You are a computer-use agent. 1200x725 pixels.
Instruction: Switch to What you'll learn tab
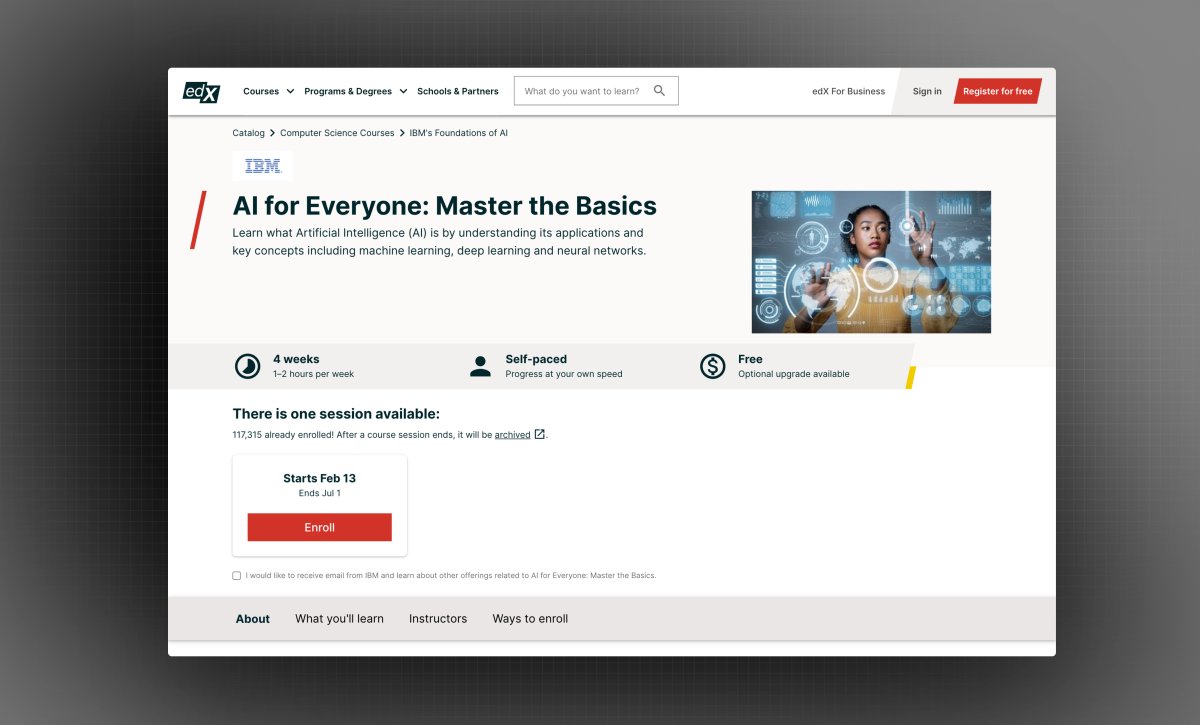[339, 619]
